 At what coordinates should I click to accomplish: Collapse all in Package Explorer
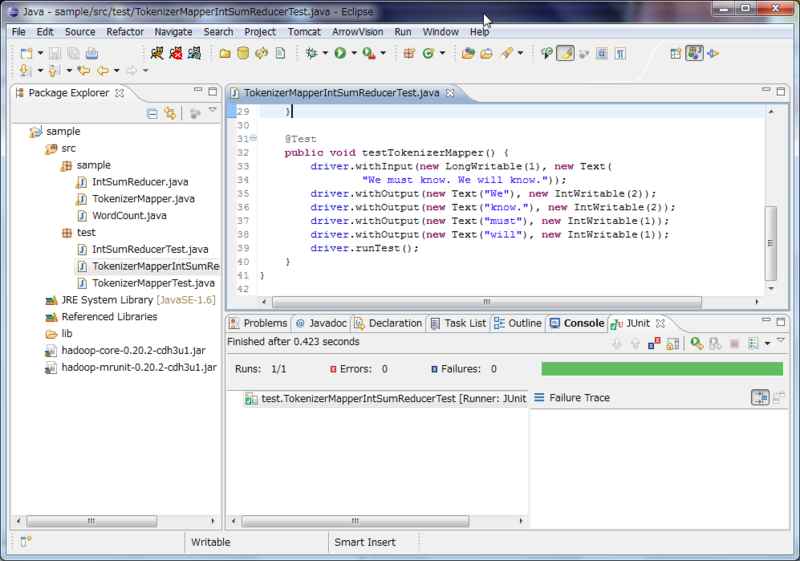152,113
